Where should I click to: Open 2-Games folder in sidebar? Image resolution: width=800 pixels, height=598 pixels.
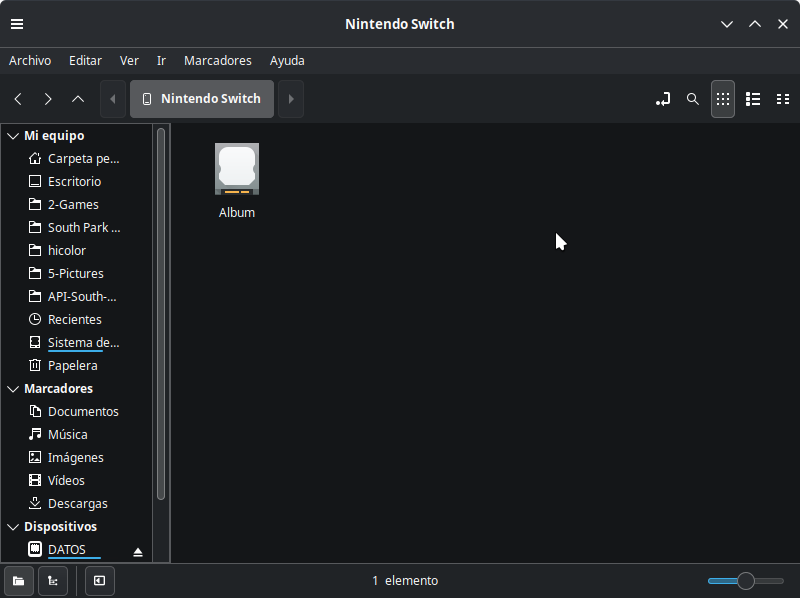click(x=77, y=205)
